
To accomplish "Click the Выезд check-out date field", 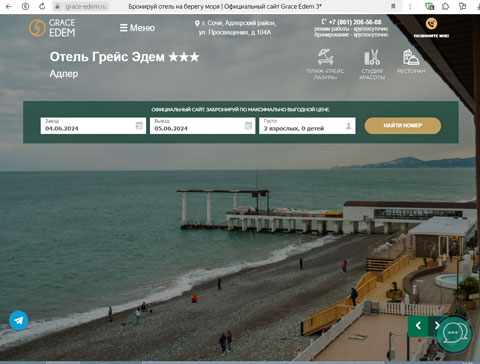I will pos(203,126).
